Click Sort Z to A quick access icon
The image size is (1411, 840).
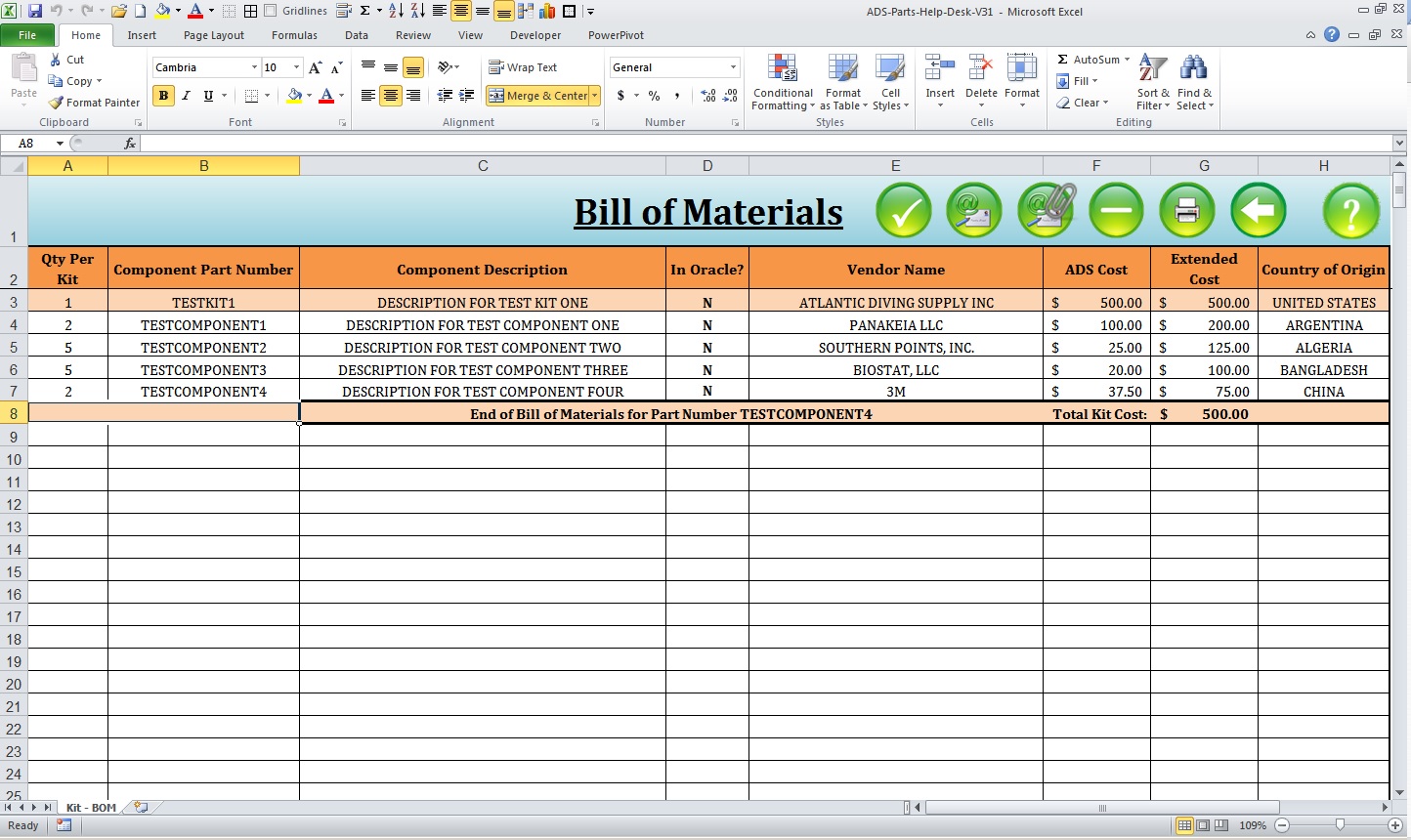[417, 11]
